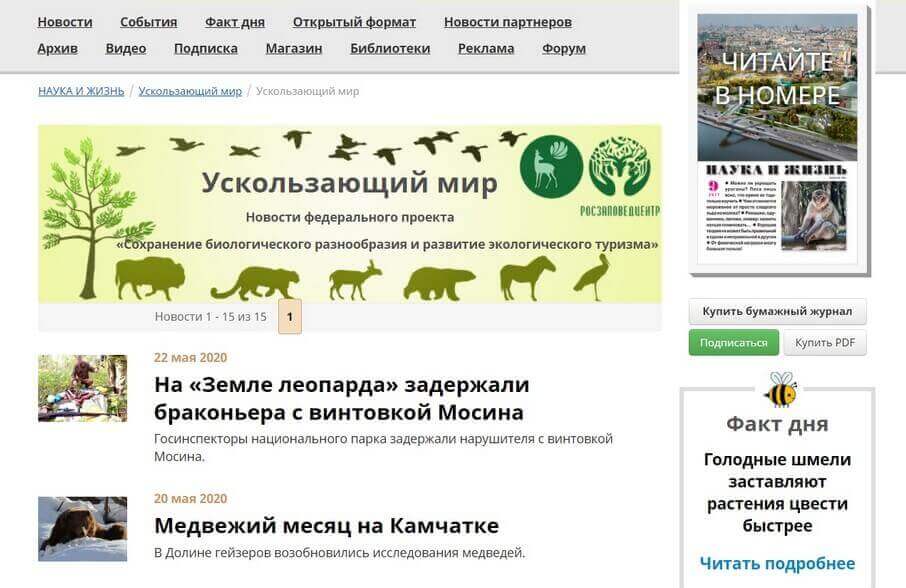Click the green deer logo in banner
The image size is (906, 588).
(x=551, y=166)
